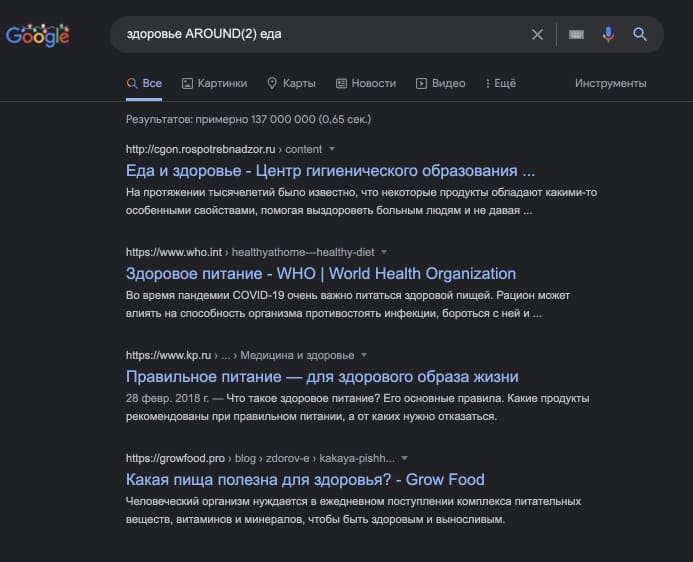Click the magnifier search button

coord(640,34)
